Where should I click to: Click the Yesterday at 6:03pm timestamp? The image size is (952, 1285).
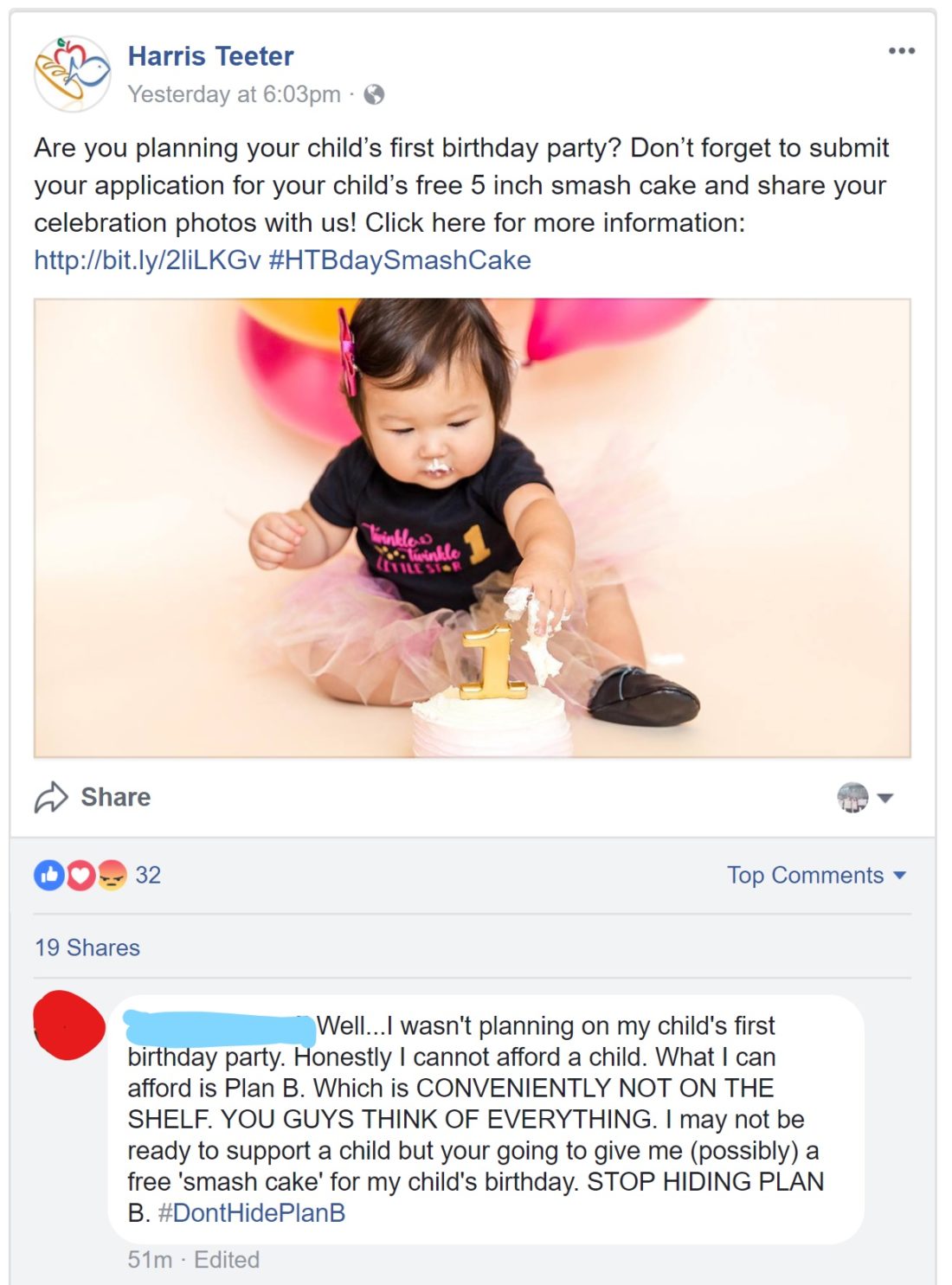click(x=234, y=94)
